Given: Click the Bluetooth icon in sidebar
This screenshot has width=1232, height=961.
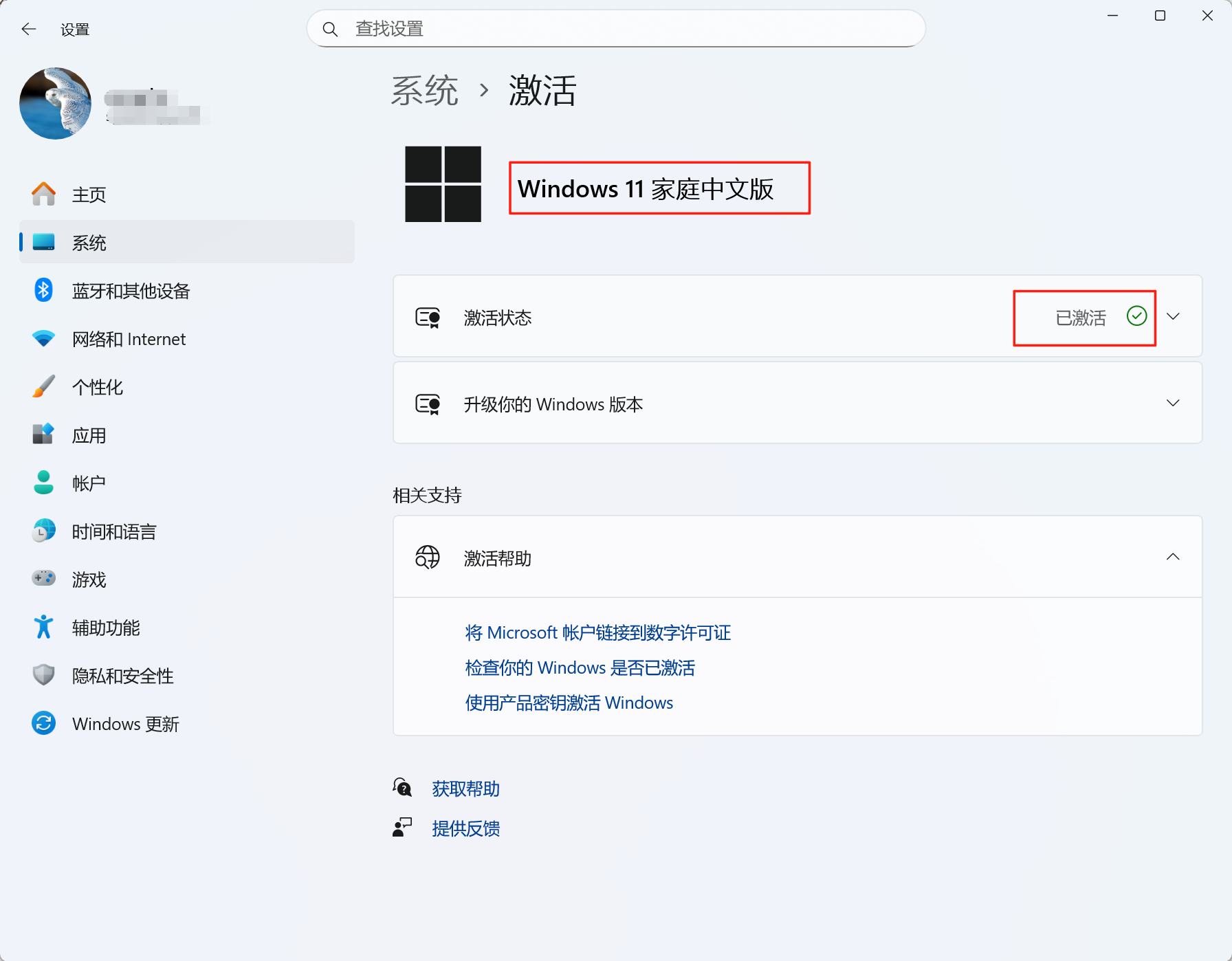Looking at the screenshot, I should pos(44,290).
